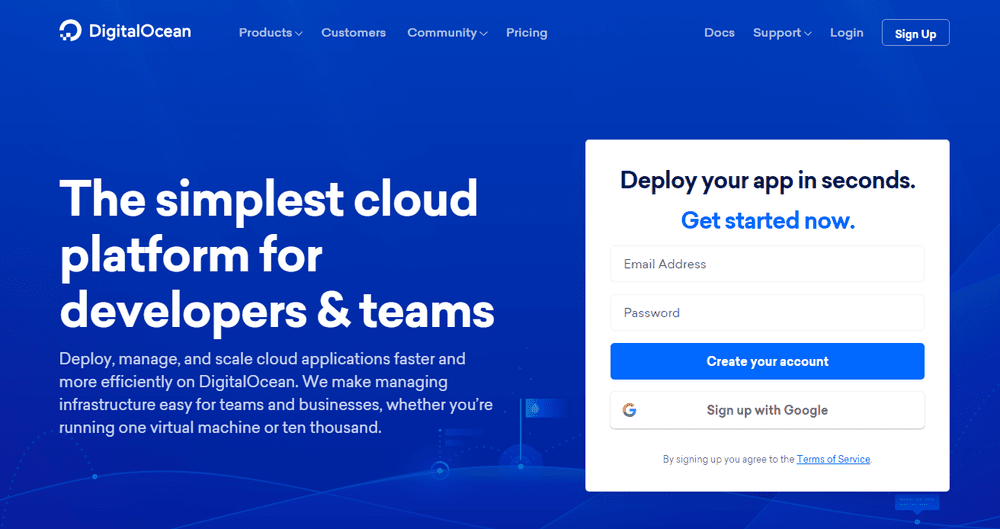Click 'Deploy your app in seconds.' heading
The image size is (1000, 529).
[768, 180]
